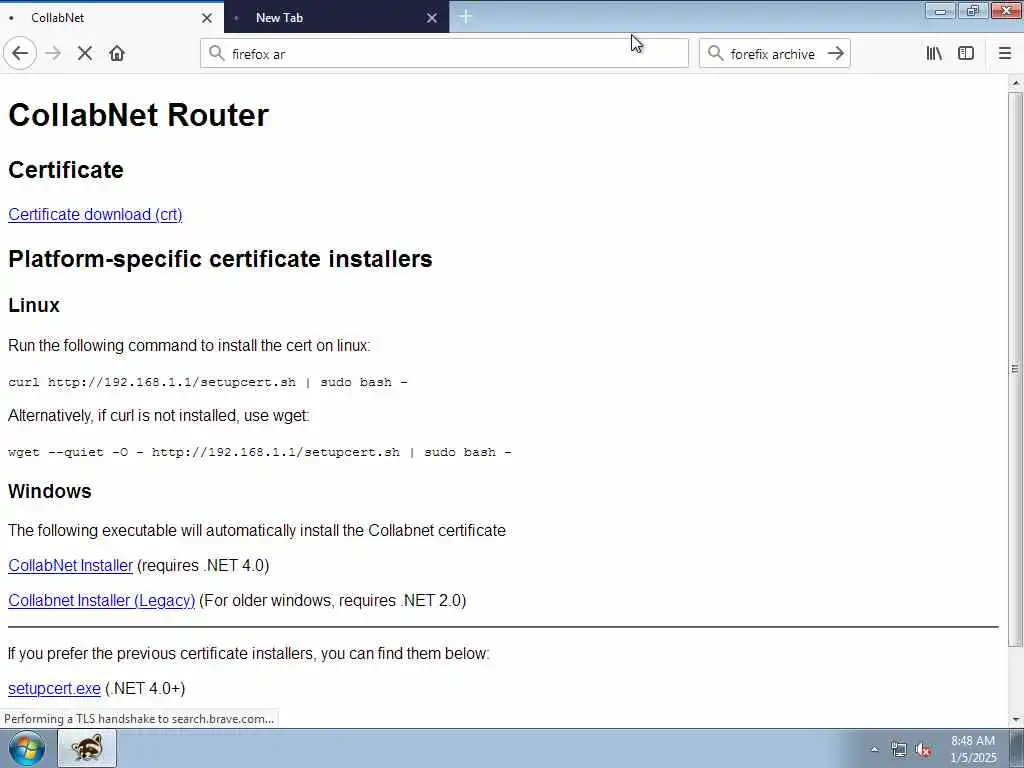This screenshot has width=1024, height=768.
Task: Click the Windows section heading
Action: (x=50, y=491)
